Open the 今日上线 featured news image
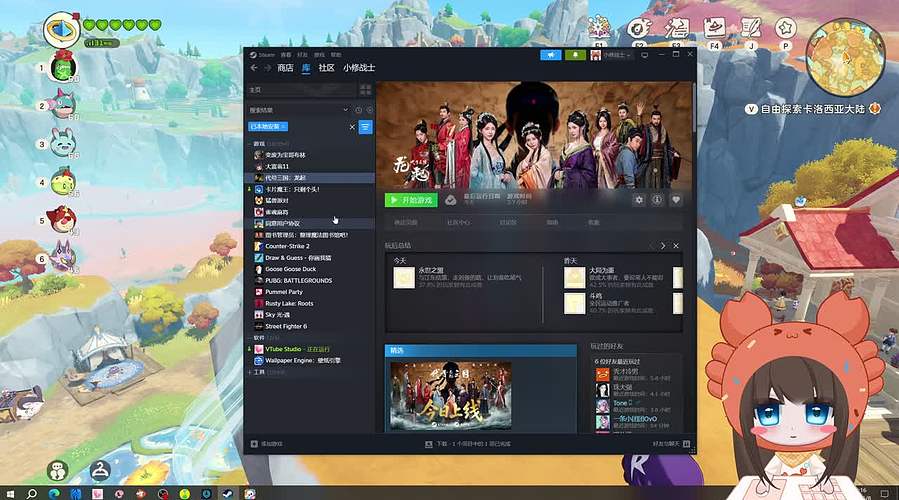This screenshot has width=899, height=500. tap(451, 396)
